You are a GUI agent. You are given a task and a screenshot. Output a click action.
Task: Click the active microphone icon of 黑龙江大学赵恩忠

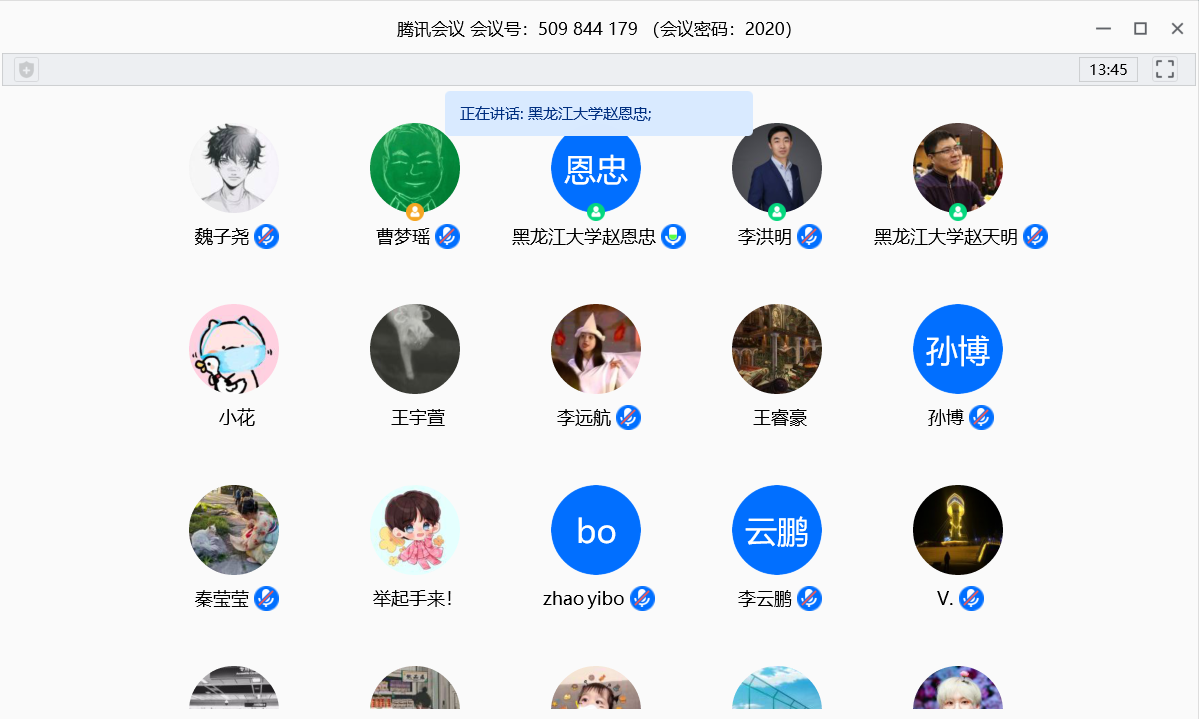coord(674,237)
